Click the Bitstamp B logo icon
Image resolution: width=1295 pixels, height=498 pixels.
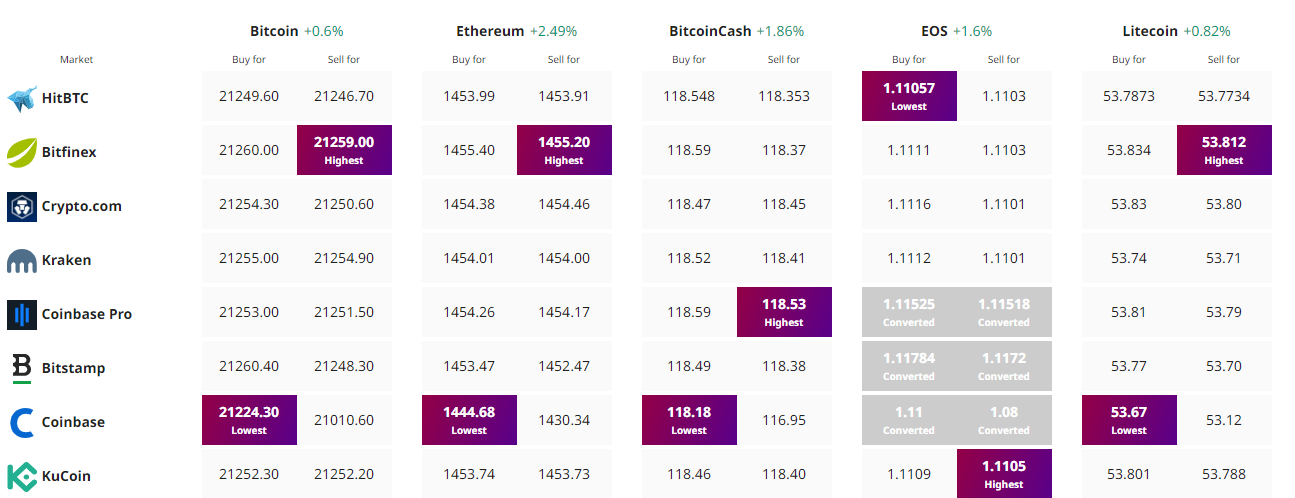pos(22,368)
